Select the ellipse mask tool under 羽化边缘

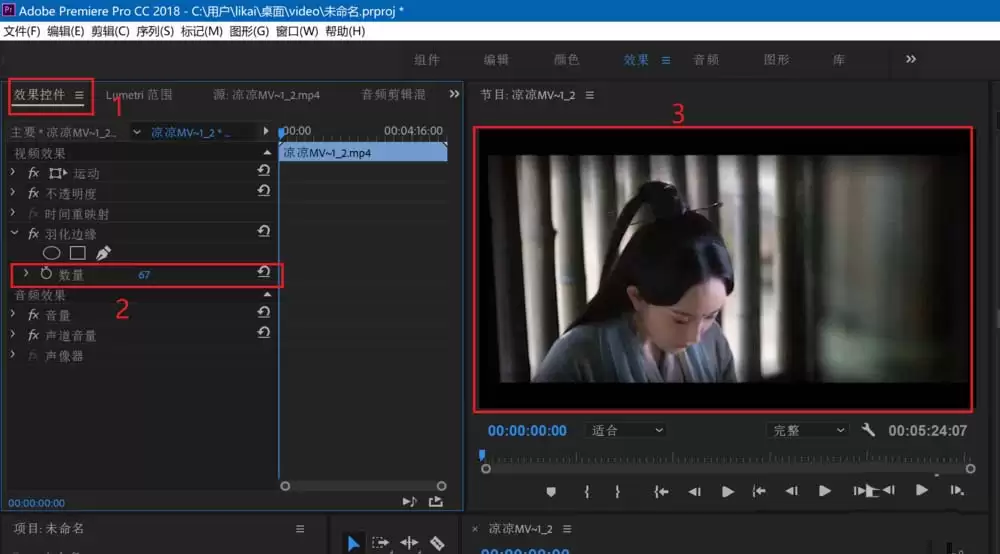51,253
